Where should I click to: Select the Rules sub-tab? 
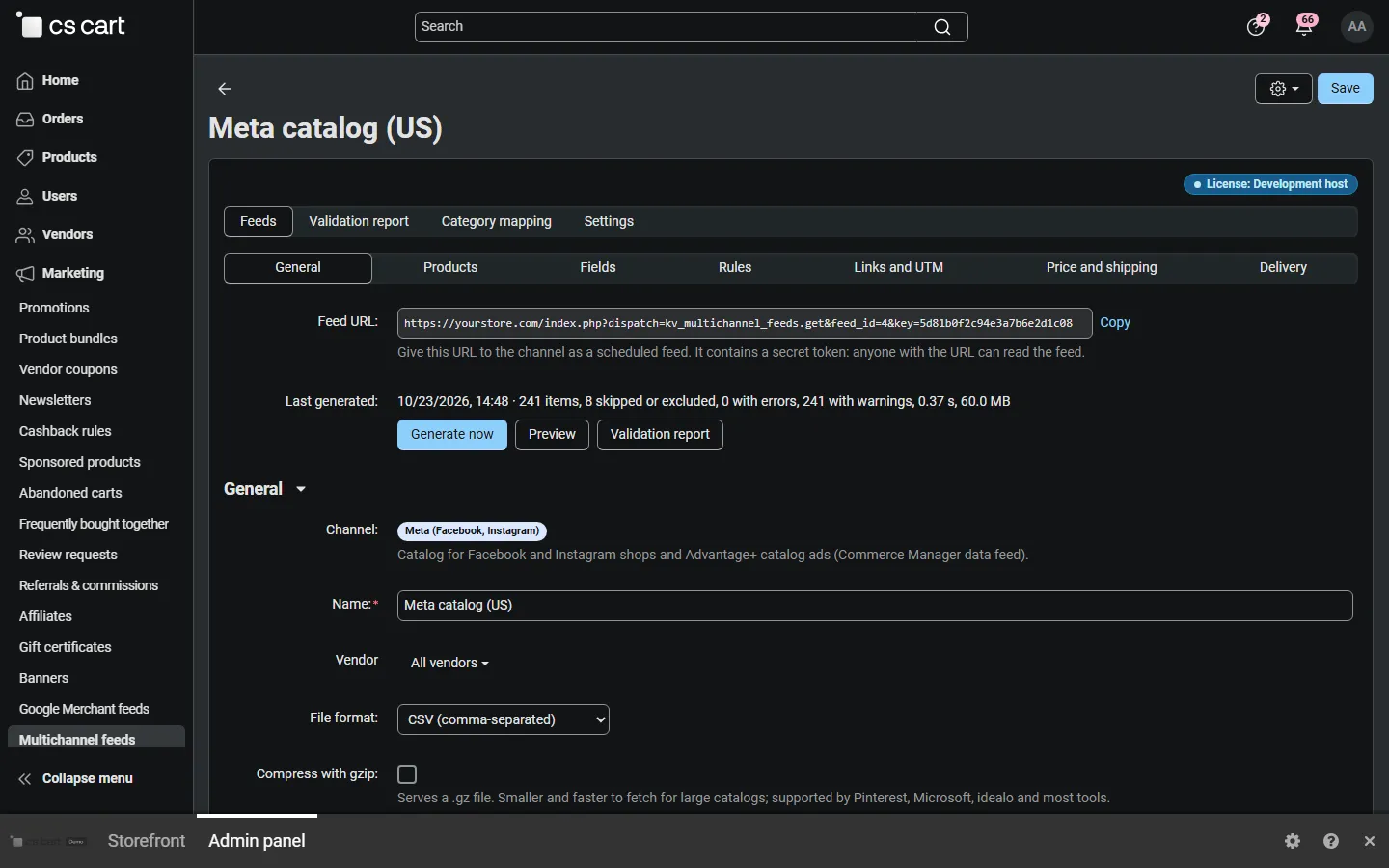tap(735, 268)
